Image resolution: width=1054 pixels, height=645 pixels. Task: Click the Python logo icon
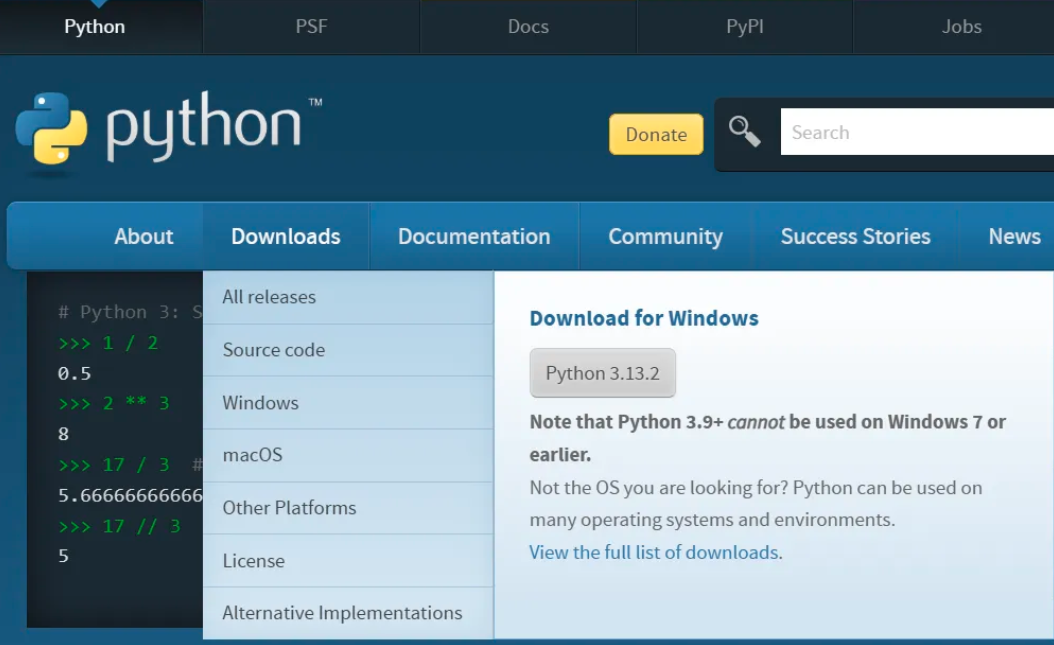[x=51, y=128]
